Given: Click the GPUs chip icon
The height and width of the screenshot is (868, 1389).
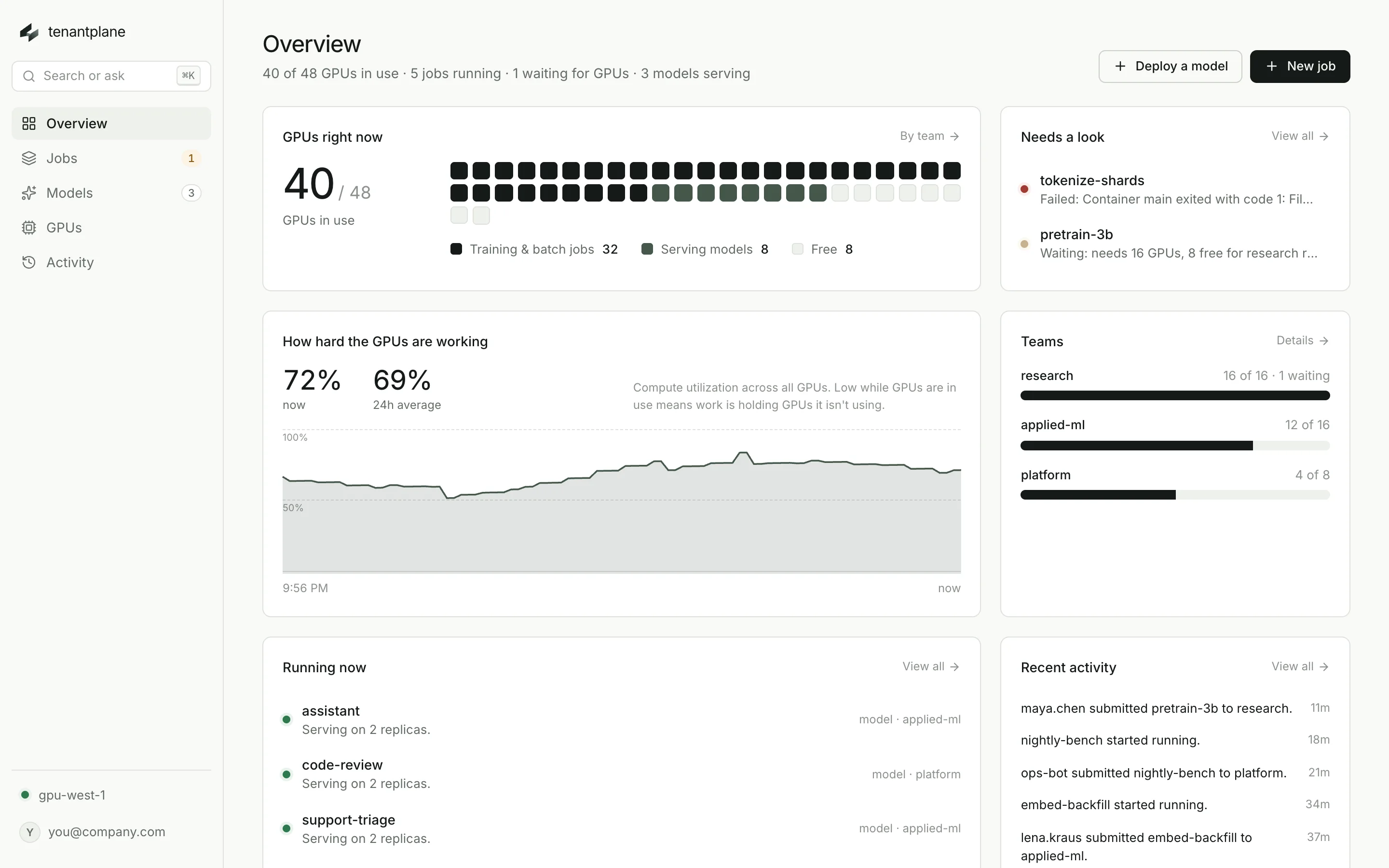Looking at the screenshot, I should click(x=29, y=227).
